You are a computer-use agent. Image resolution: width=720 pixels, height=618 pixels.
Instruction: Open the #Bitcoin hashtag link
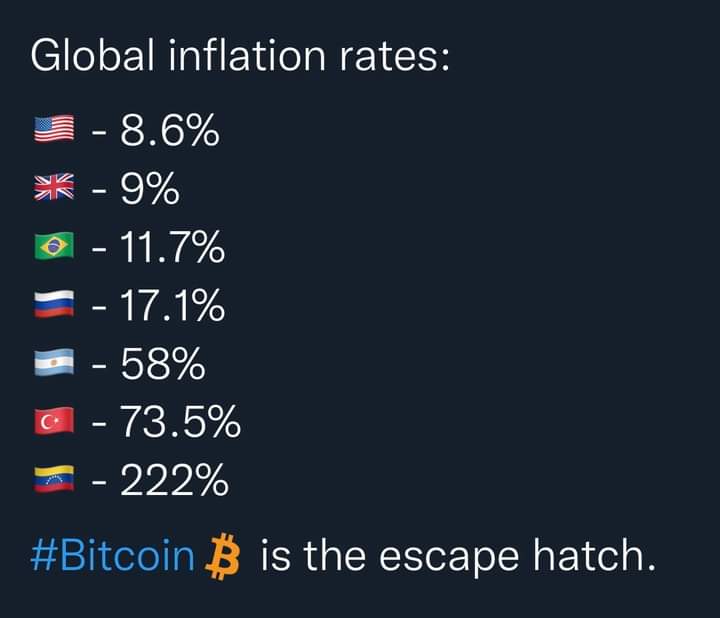pyautogui.click(x=112, y=556)
